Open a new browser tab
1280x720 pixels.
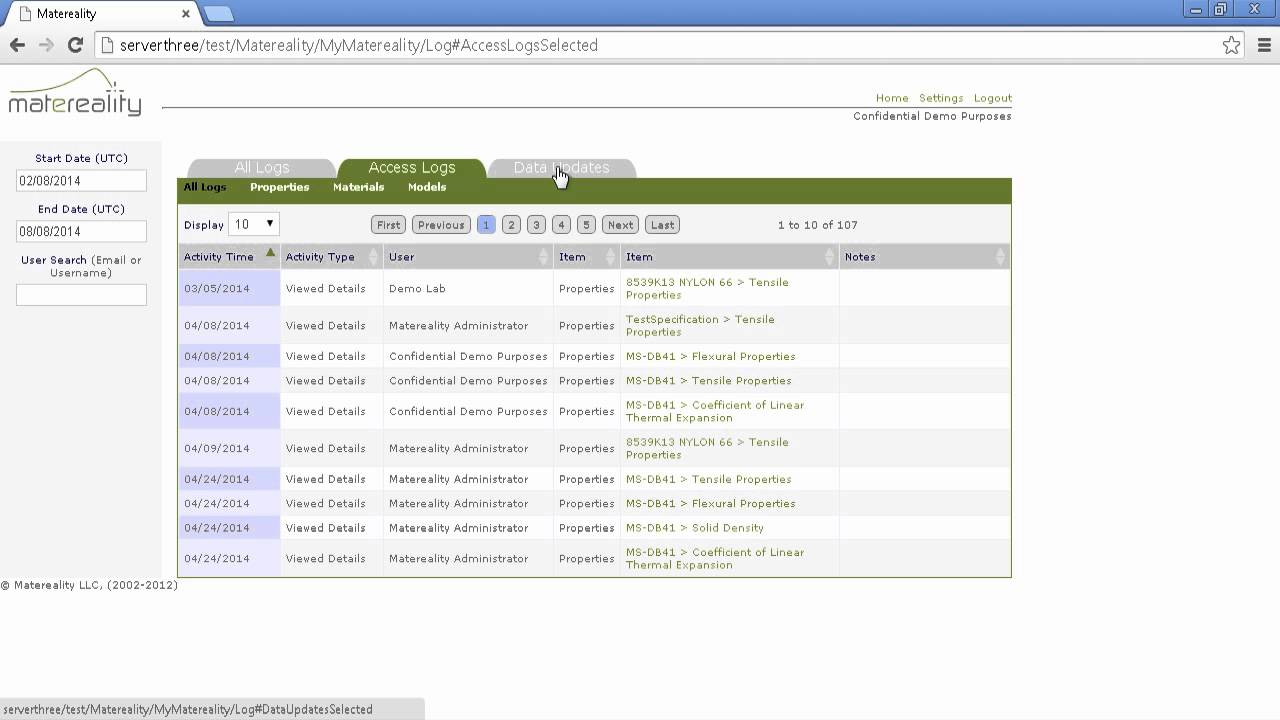pyautogui.click(x=218, y=14)
